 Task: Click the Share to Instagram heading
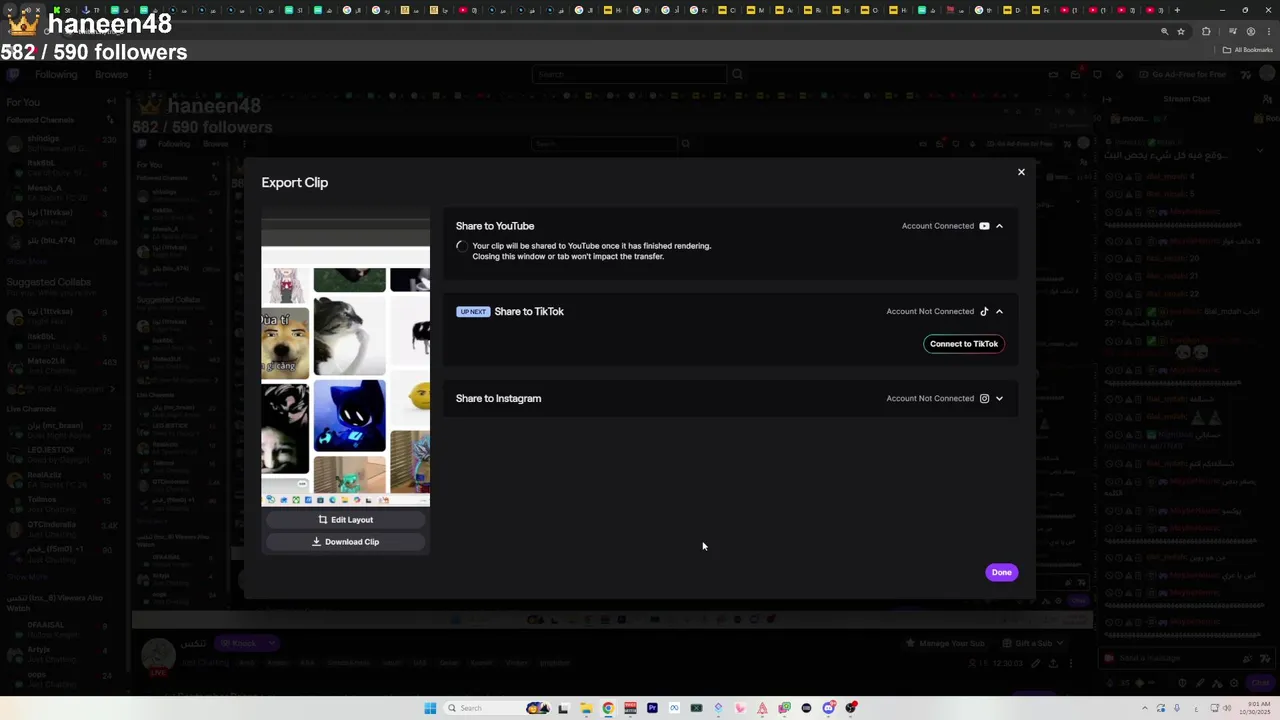[x=498, y=398]
